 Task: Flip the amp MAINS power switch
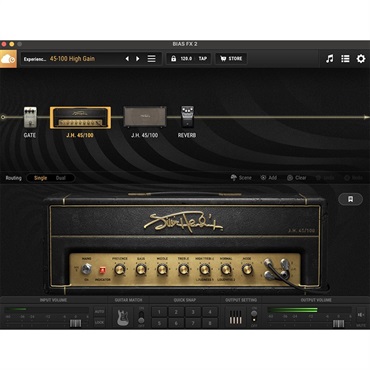coord(87,268)
